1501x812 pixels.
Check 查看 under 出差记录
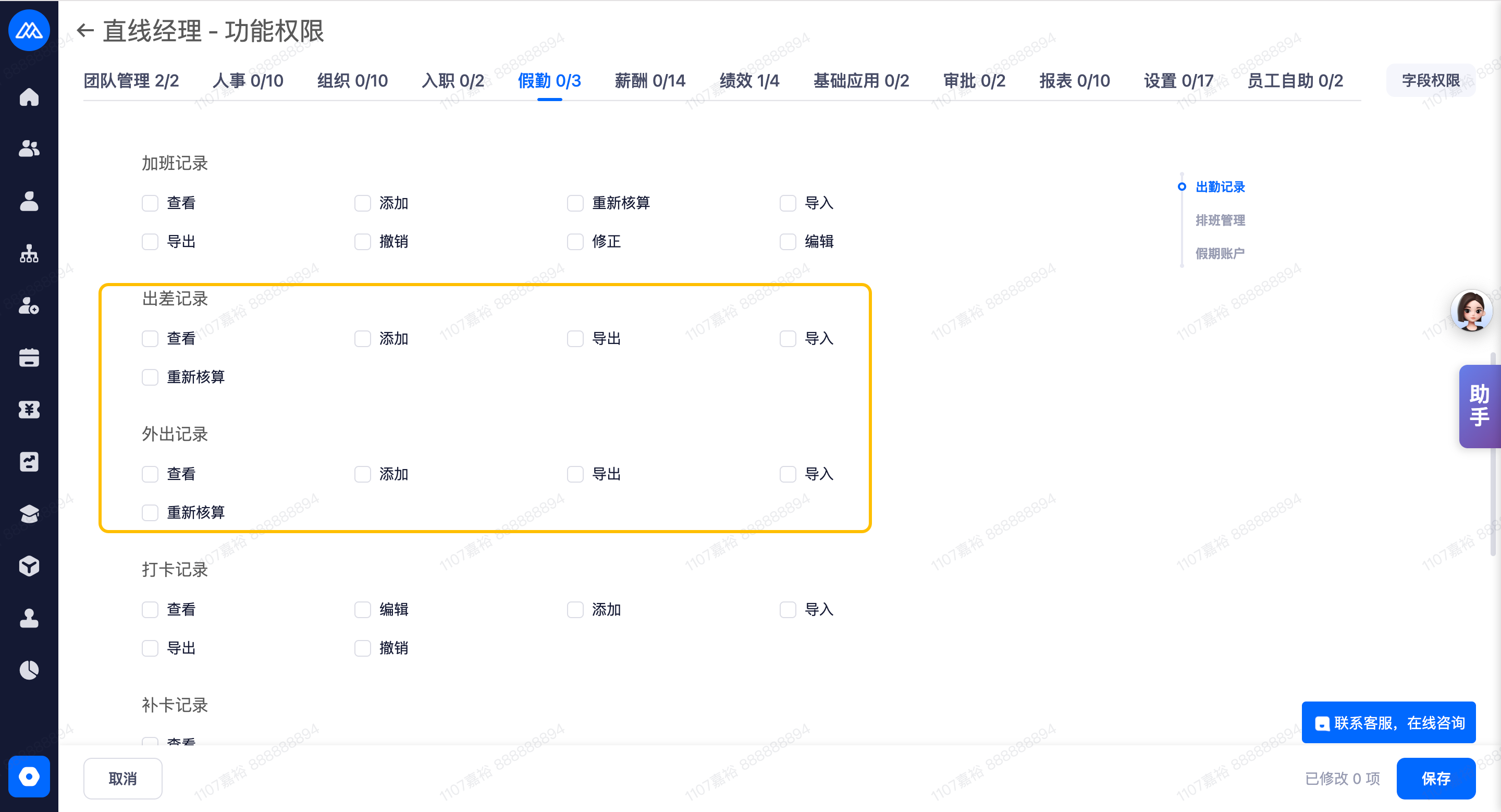(150, 338)
